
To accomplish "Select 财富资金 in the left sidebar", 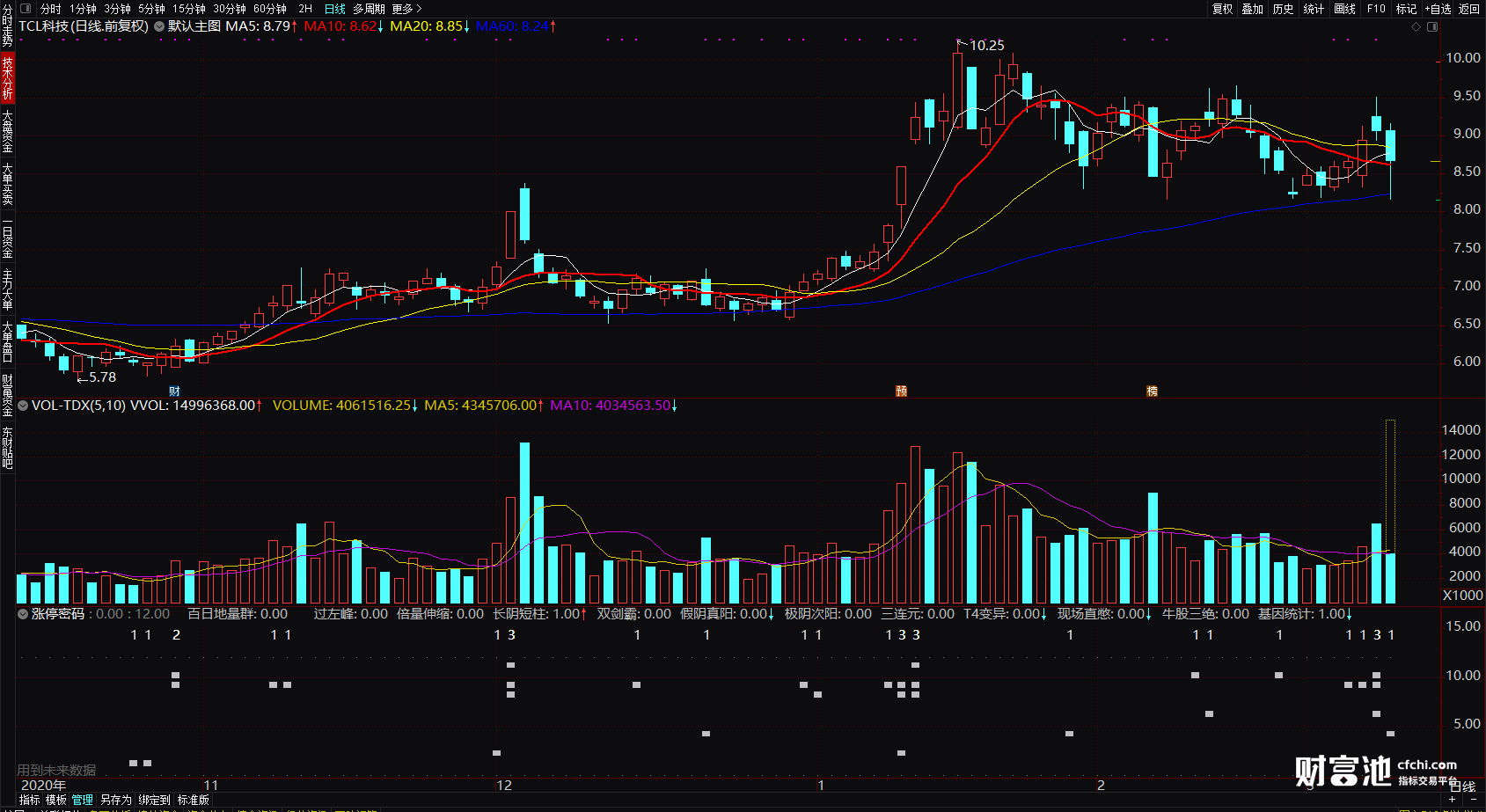I will click(x=7, y=395).
